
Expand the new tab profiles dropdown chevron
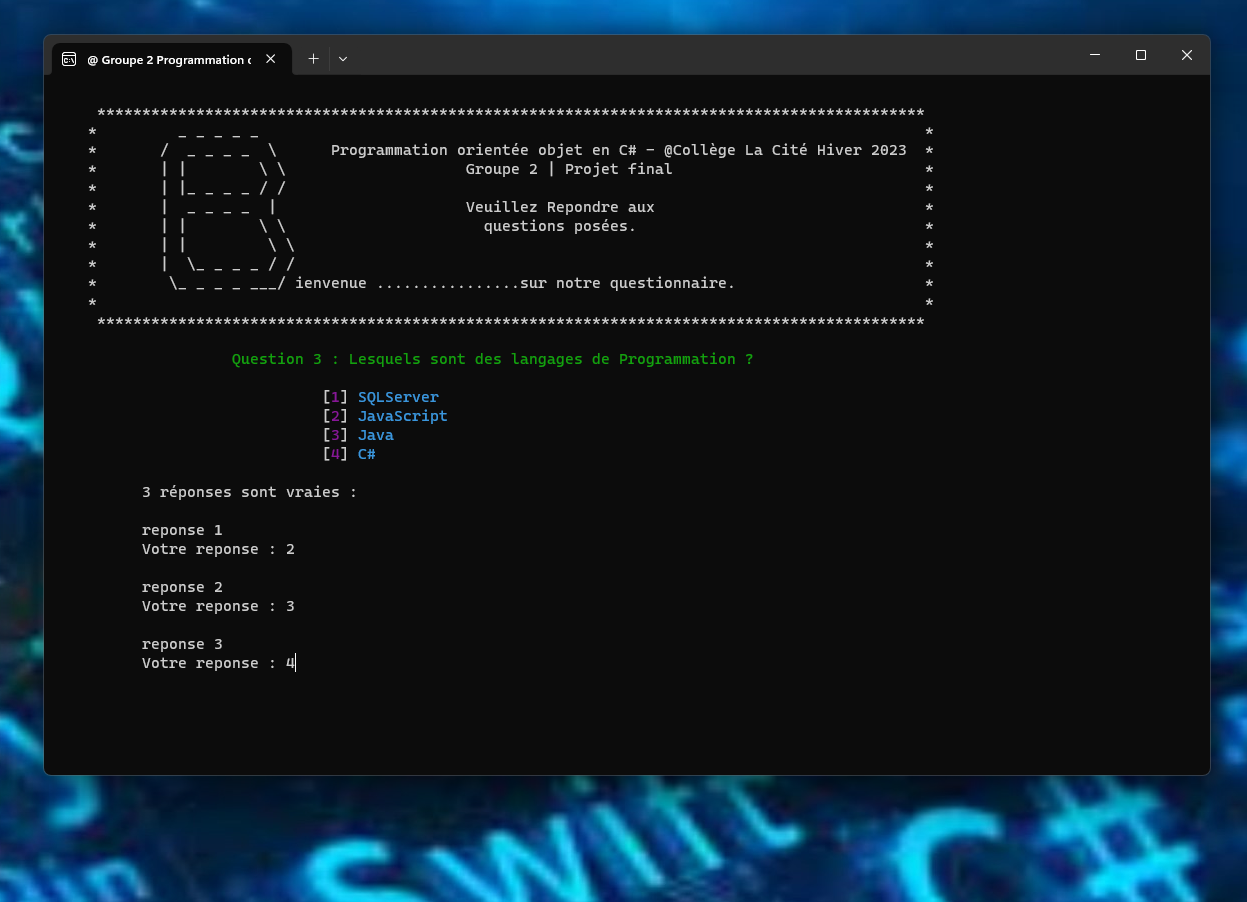click(x=343, y=59)
